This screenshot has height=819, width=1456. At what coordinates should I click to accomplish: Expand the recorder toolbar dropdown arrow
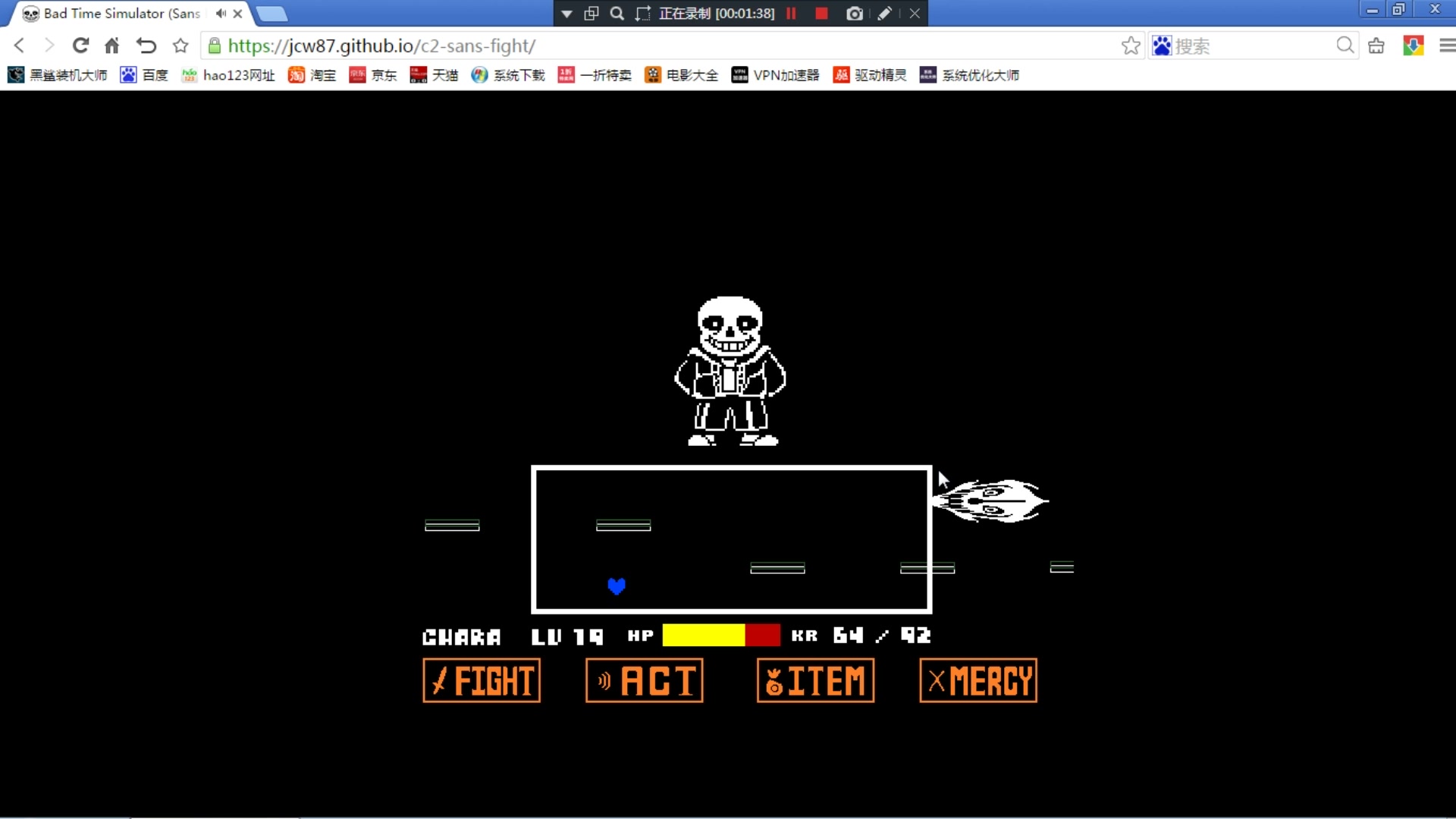(566, 14)
